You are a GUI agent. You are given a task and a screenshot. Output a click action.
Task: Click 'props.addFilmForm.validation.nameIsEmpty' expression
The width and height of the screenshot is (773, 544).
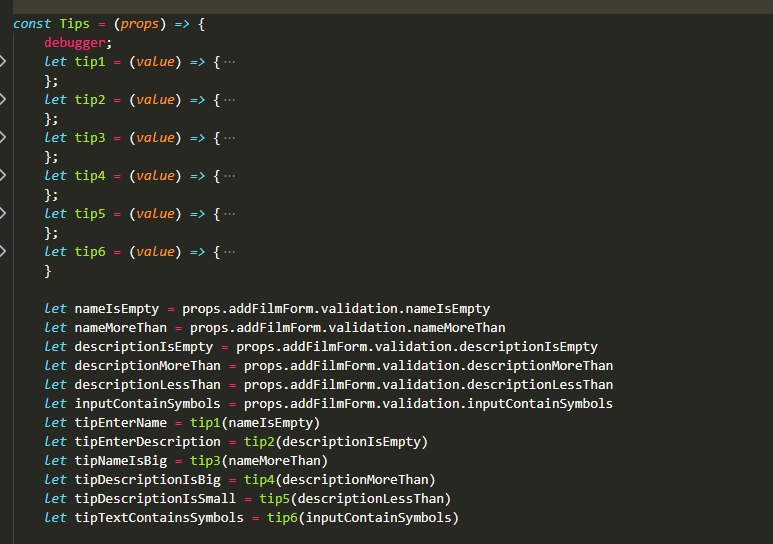coord(336,309)
